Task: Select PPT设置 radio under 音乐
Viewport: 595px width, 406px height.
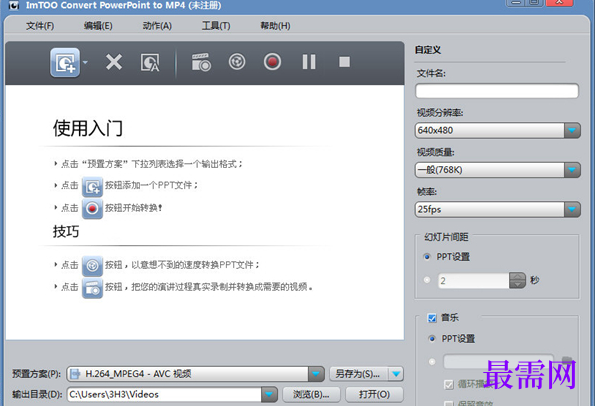Action: (x=432, y=338)
